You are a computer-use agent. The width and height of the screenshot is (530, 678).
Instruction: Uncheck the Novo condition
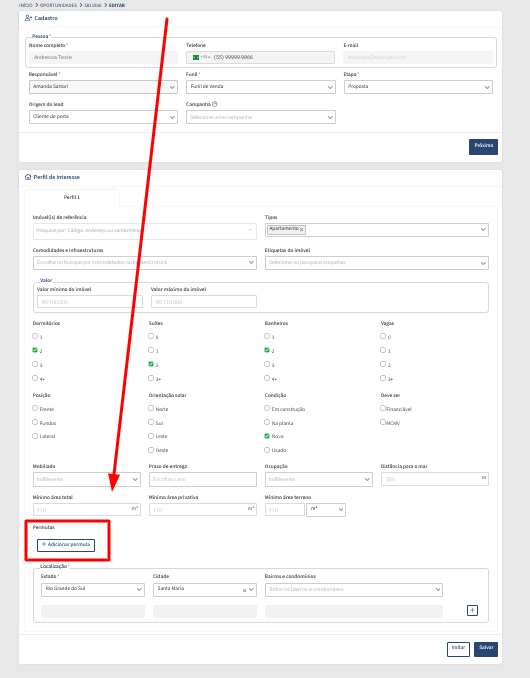point(267,436)
